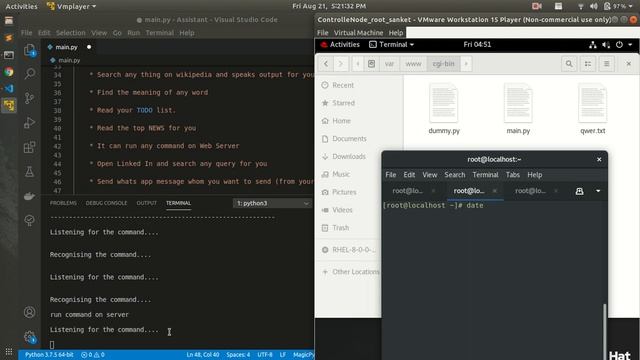Click the power icon in guest top bar
The width and height of the screenshot is (640, 360).
619,44
